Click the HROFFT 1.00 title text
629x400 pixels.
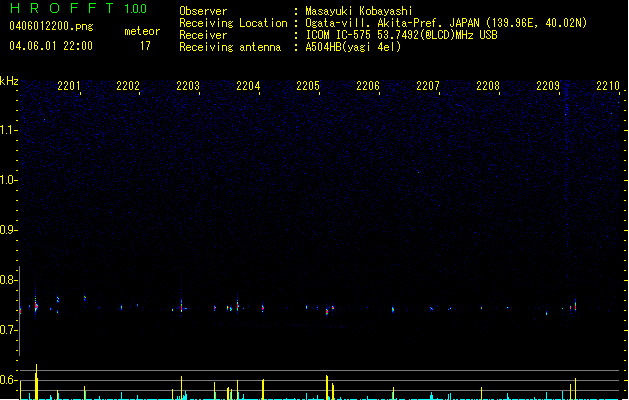click(78, 8)
